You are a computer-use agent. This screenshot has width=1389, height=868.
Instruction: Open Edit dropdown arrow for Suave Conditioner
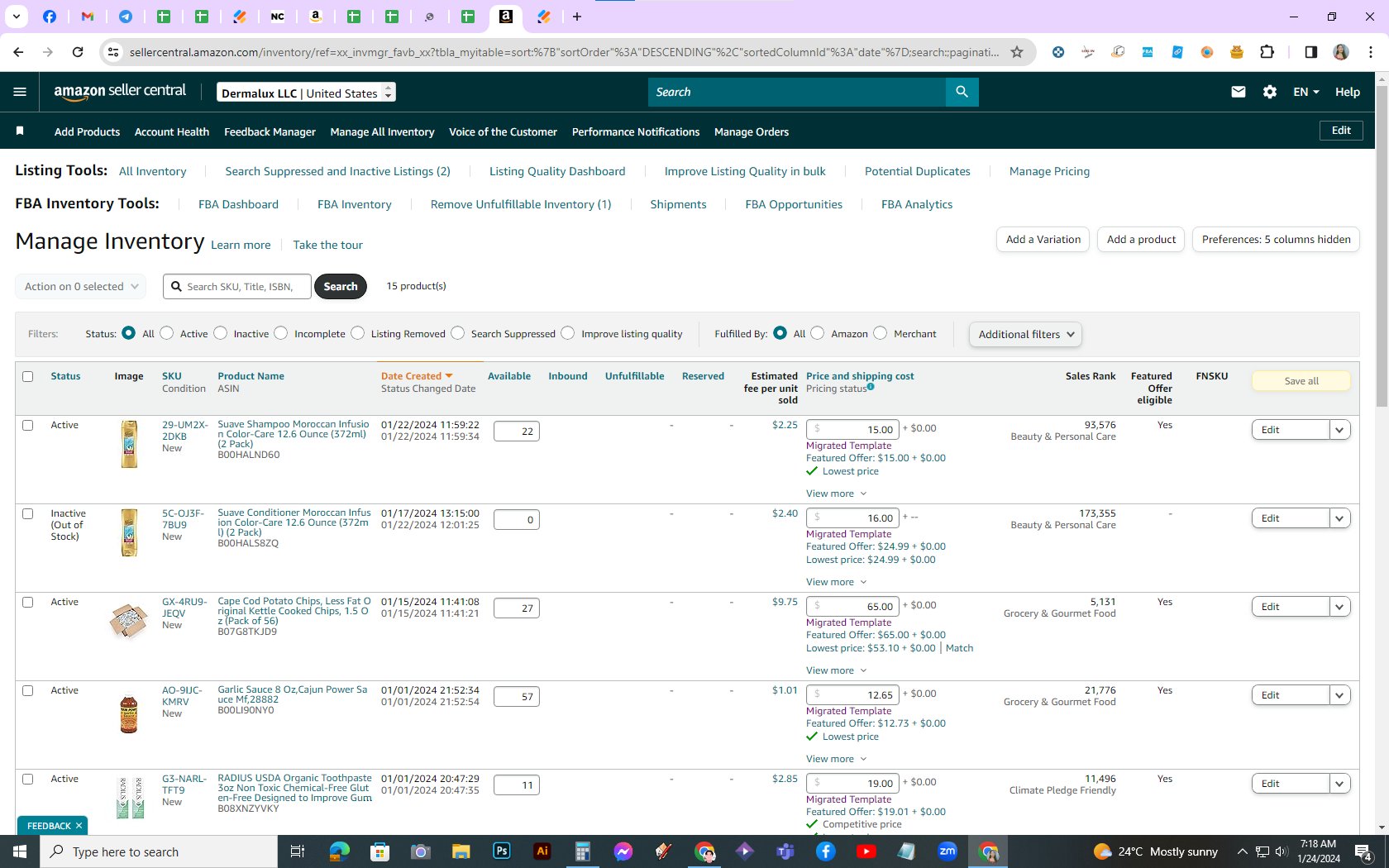1340,518
